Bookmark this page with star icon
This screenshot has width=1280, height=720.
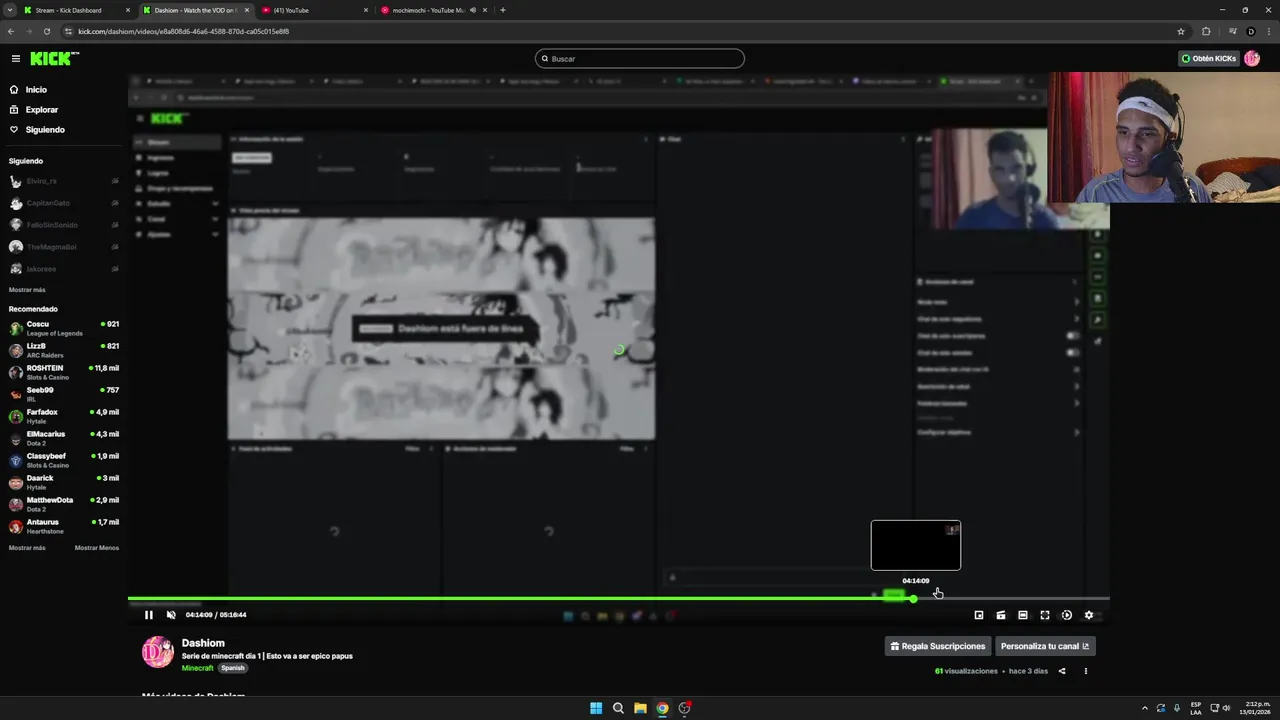coord(1181,31)
